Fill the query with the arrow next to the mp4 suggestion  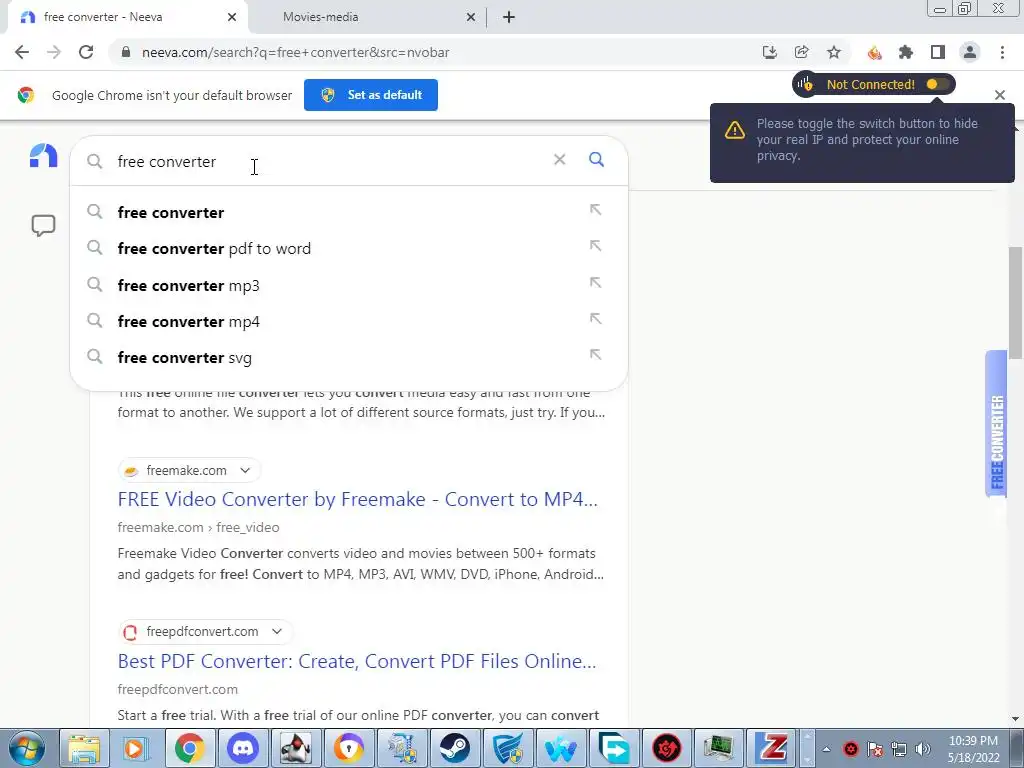pos(595,319)
